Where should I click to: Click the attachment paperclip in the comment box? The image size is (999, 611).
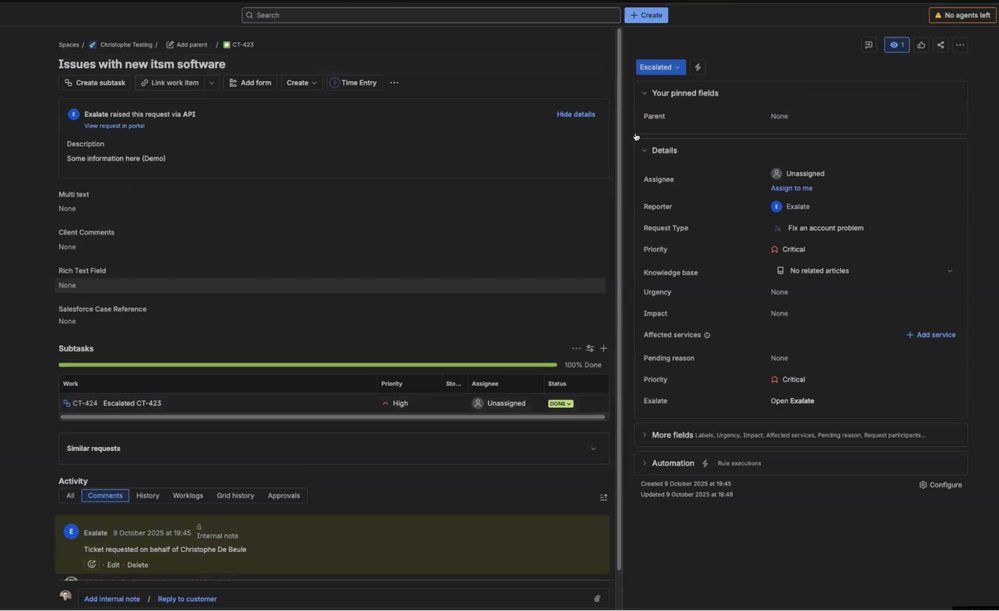pyautogui.click(x=597, y=599)
